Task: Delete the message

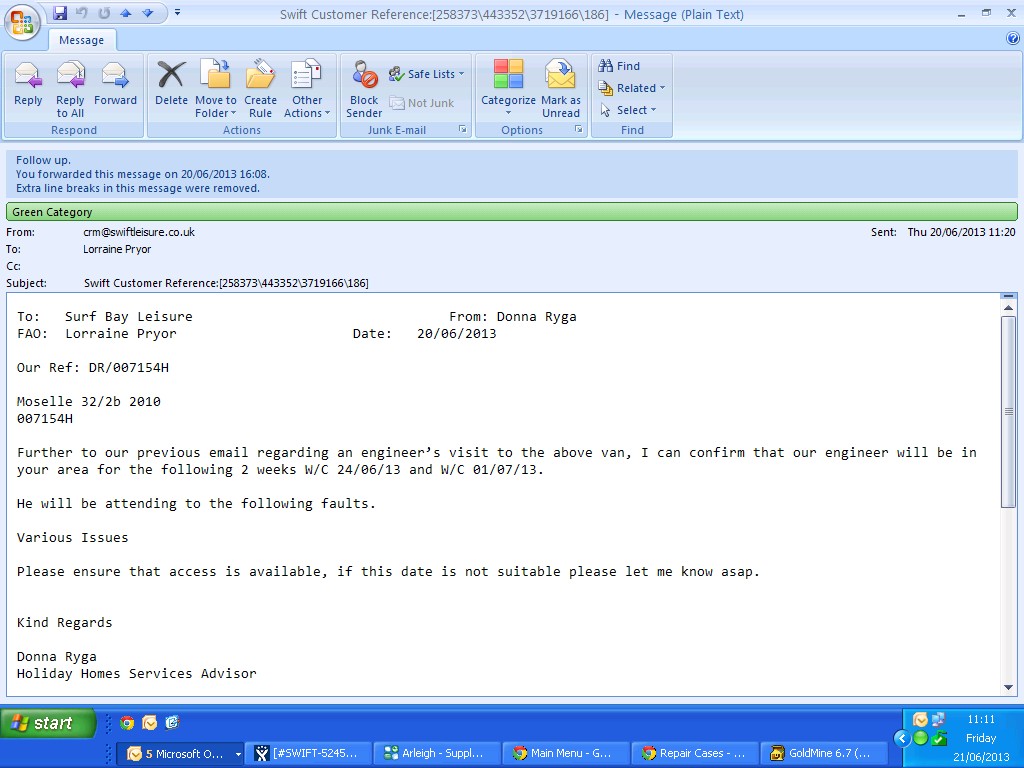Action: click(x=171, y=84)
